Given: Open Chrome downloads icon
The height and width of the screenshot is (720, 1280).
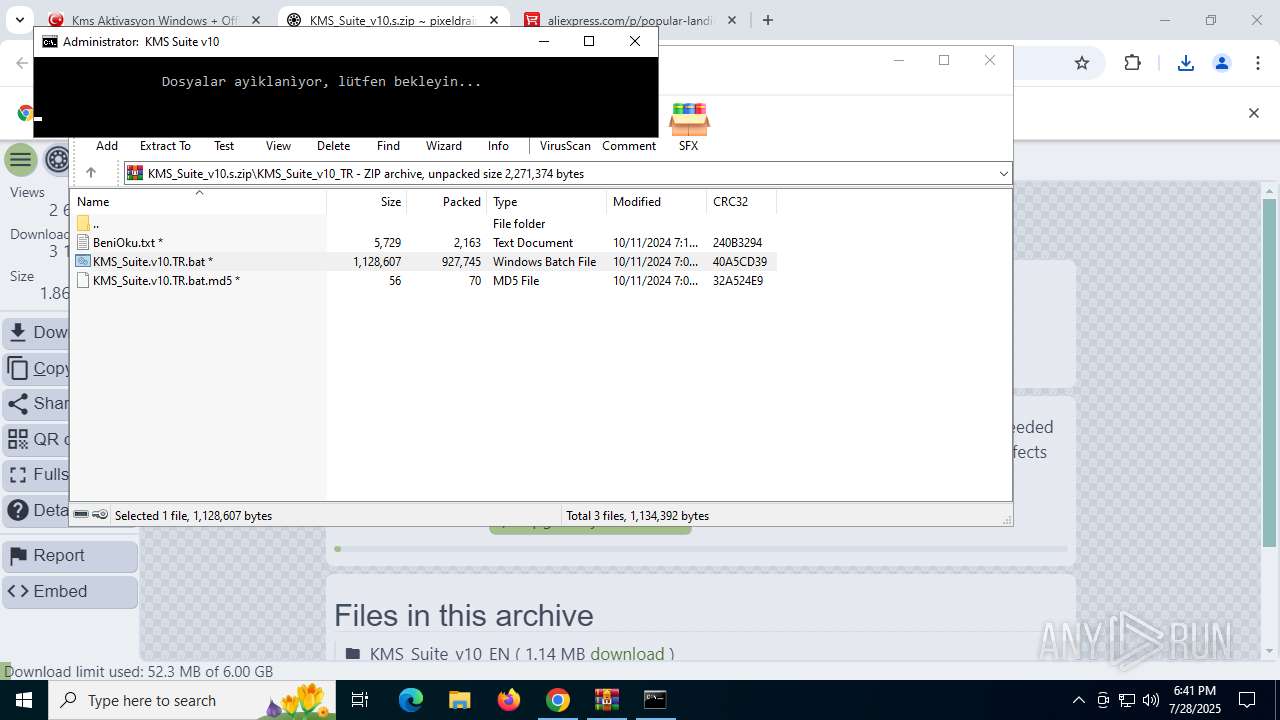Looking at the screenshot, I should (1185, 63).
